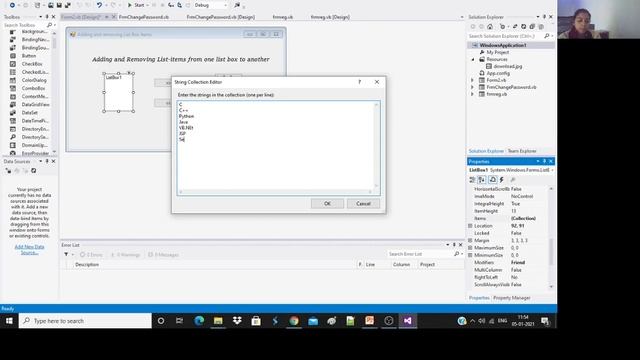Select My Project in Solution Explorer
Image resolution: width=640 pixels, height=360 pixels.
coord(498,52)
